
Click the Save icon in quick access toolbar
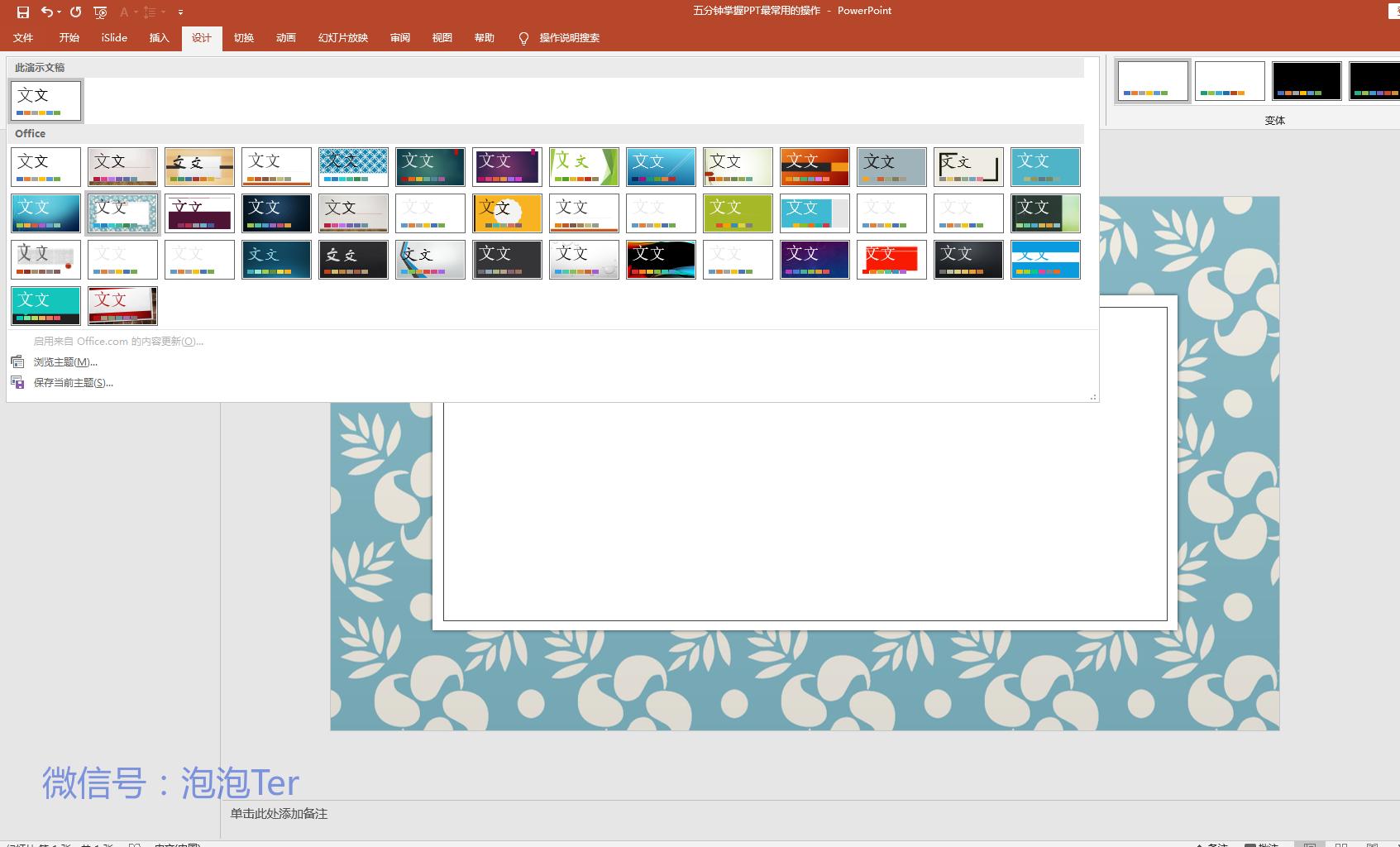pyautogui.click(x=23, y=12)
